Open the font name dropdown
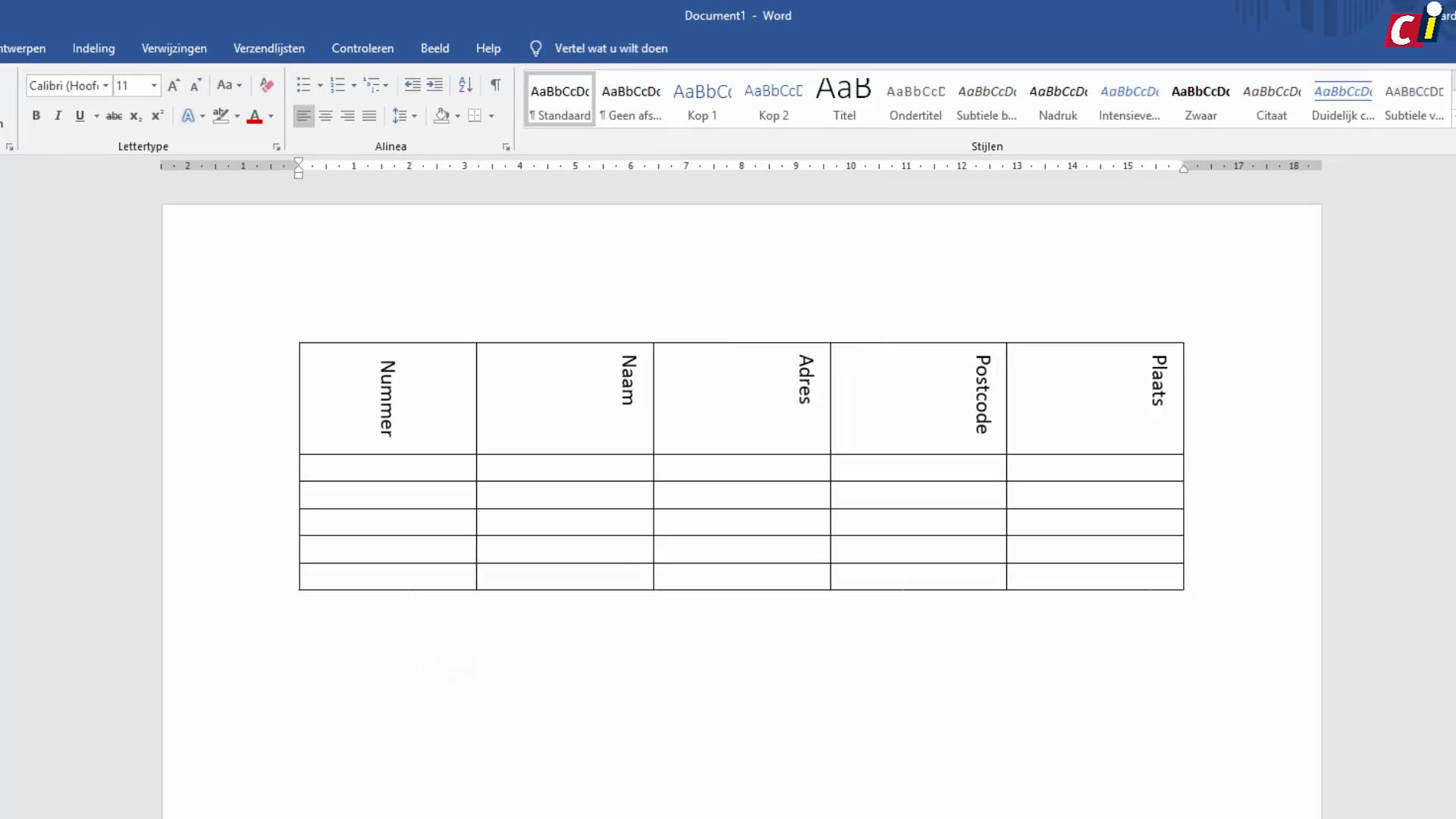The image size is (1456, 819). [x=105, y=86]
